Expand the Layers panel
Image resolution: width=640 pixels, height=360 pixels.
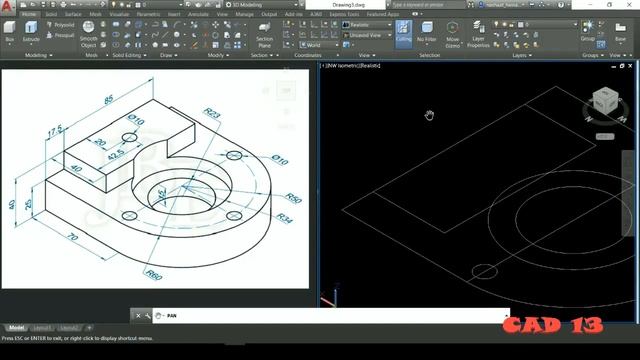[x=522, y=55]
